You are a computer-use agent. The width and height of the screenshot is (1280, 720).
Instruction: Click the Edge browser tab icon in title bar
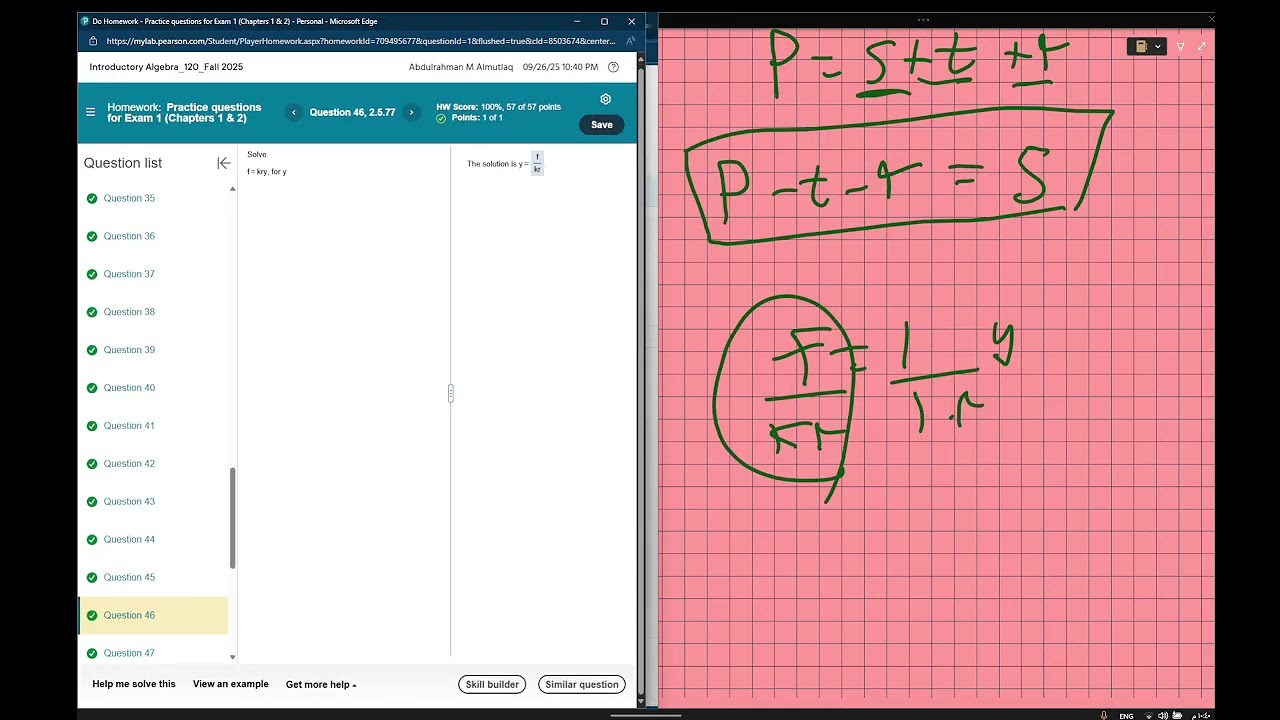point(84,21)
